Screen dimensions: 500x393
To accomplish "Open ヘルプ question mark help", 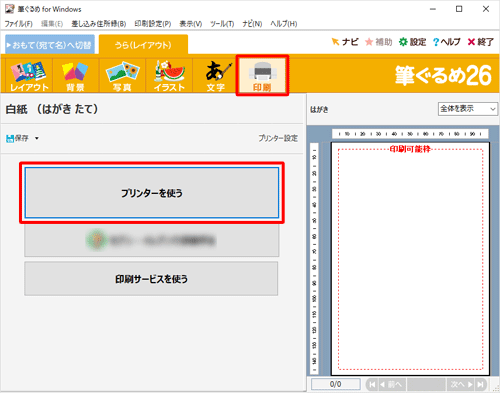I will [x=447, y=42].
